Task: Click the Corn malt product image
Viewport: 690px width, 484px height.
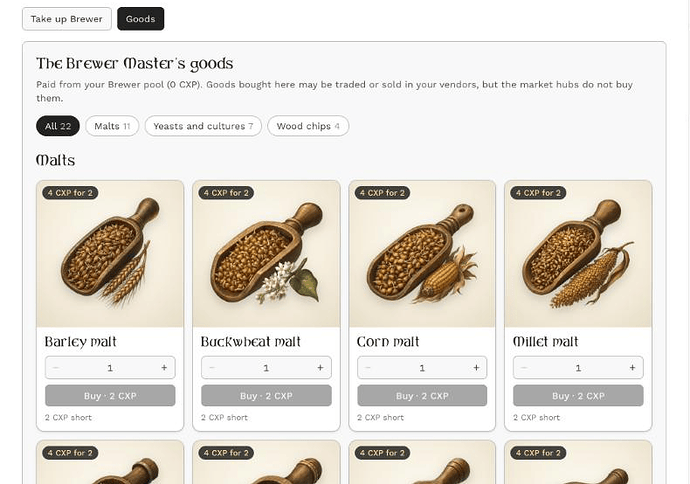Action: [x=422, y=254]
